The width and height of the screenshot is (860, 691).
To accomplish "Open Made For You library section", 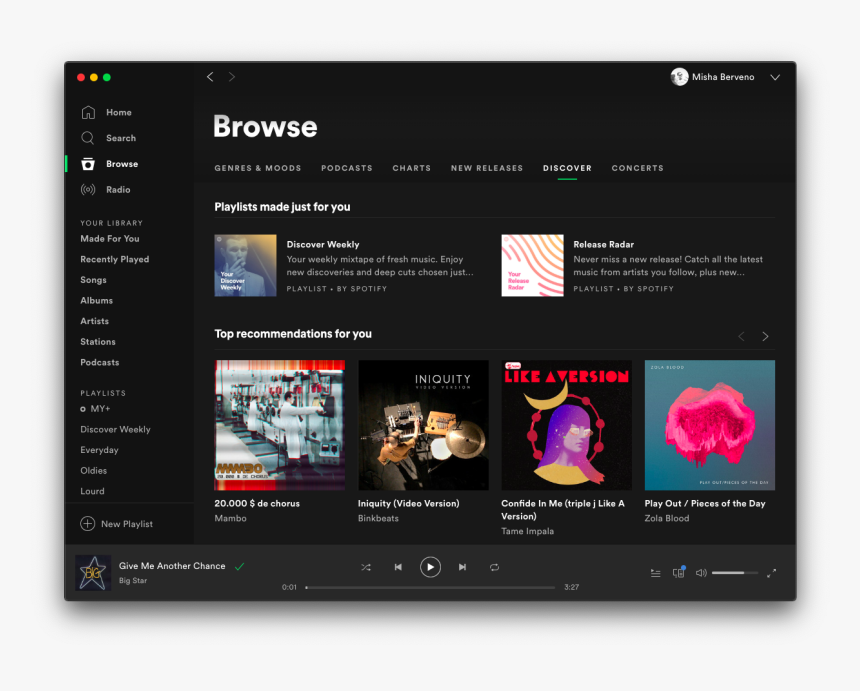I will pyautogui.click(x=110, y=239).
